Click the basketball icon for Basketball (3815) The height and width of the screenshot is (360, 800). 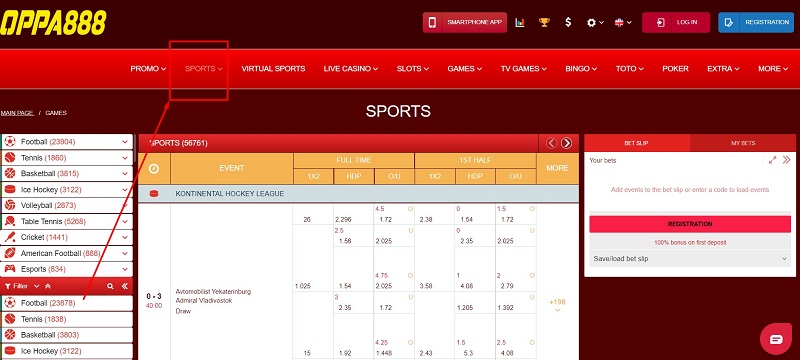pyautogui.click(x=10, y=173)
